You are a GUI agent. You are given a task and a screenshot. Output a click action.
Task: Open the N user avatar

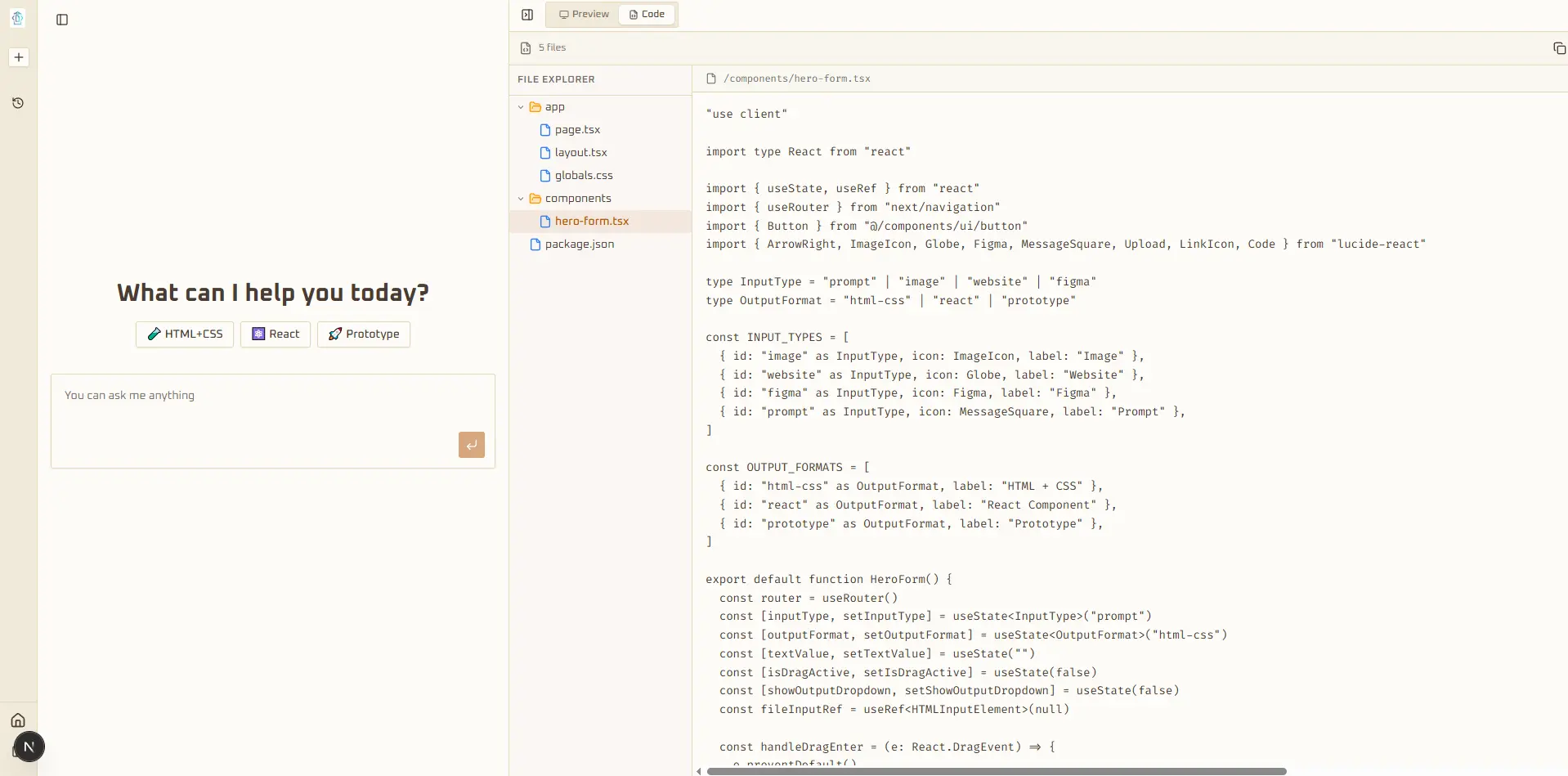coord(29,747)
